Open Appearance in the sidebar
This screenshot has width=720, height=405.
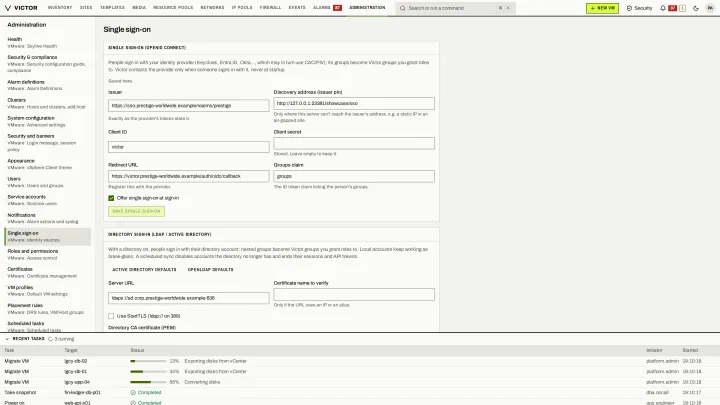point(47,164)
